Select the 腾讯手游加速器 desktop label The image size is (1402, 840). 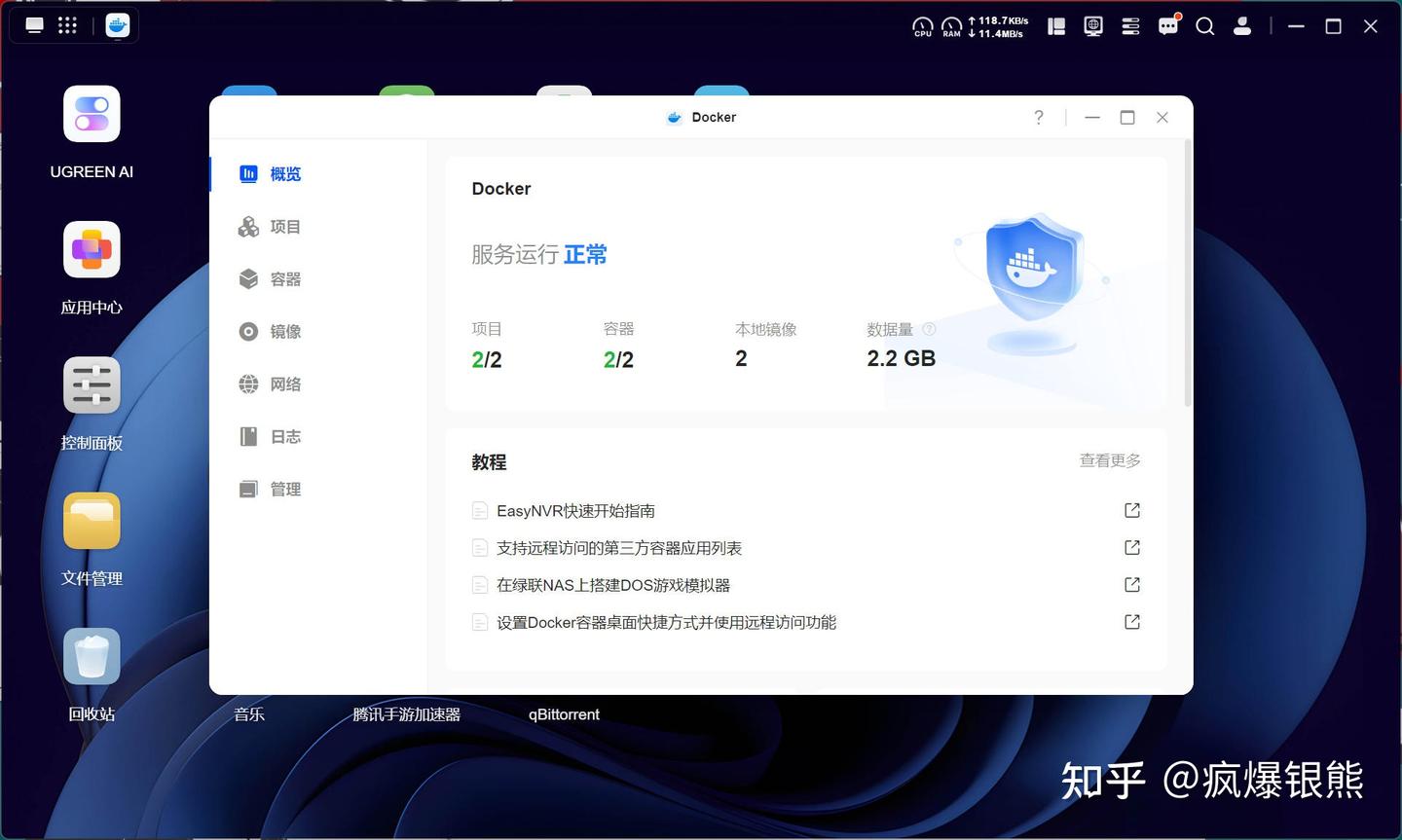coord(407,714)
